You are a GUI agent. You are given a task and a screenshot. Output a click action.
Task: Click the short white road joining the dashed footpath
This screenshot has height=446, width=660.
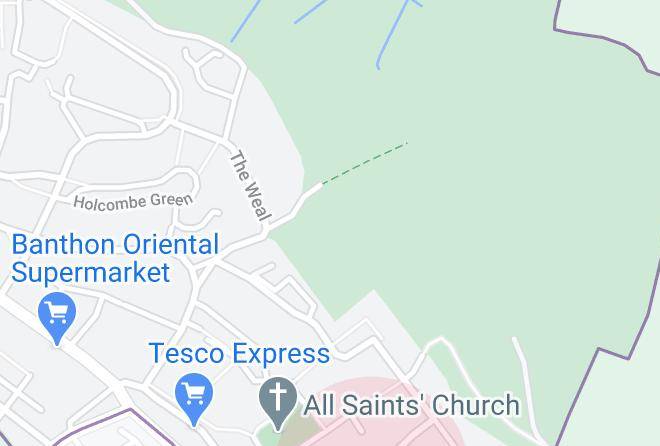pos(295,208)
